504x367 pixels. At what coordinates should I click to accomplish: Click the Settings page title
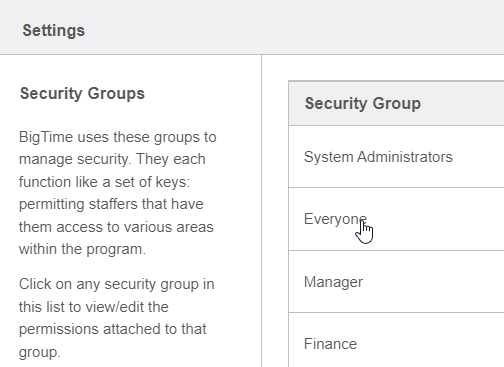[54, 31]
